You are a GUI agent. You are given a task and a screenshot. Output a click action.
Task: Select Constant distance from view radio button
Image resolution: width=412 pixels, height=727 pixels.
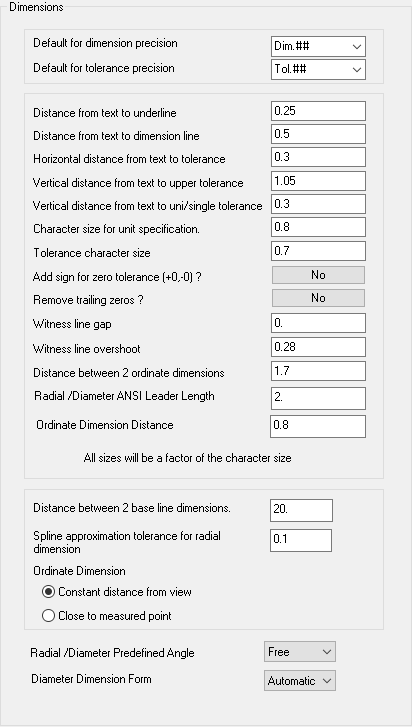click(x=48, y=592)
